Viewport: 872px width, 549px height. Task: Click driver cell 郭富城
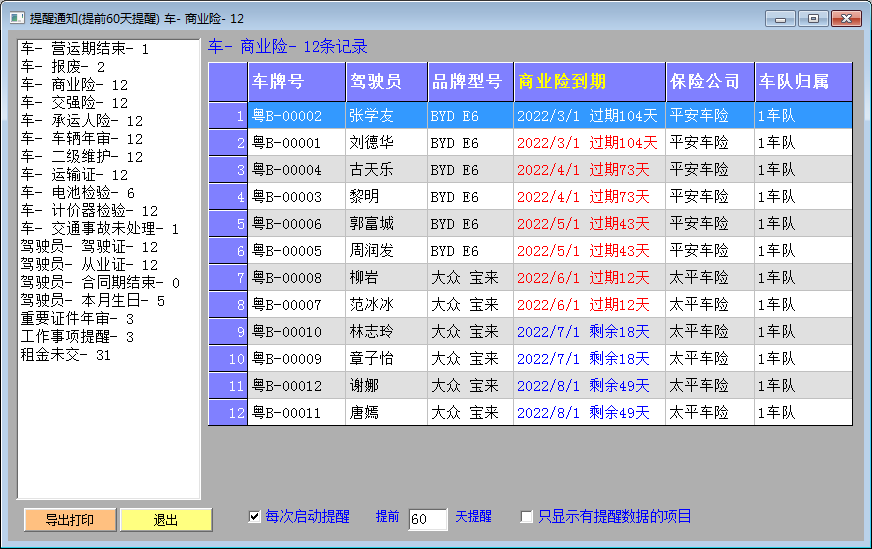[x=387, y=224]
